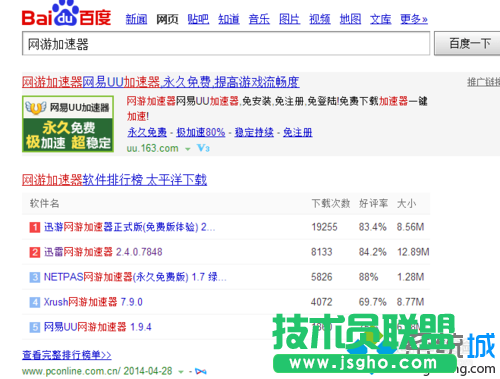Screen dimensions: 500x379
Task: Click rank 4 blue number badge
Action: (35, 302)
